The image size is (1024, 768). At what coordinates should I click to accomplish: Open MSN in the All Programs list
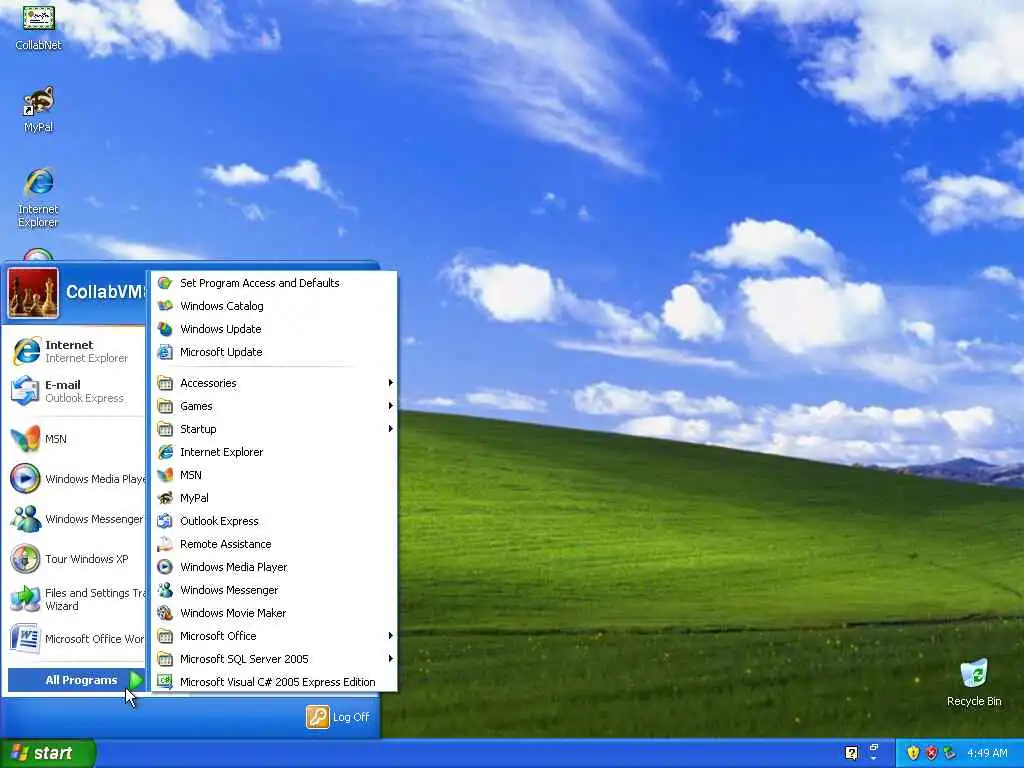(274, 475)
